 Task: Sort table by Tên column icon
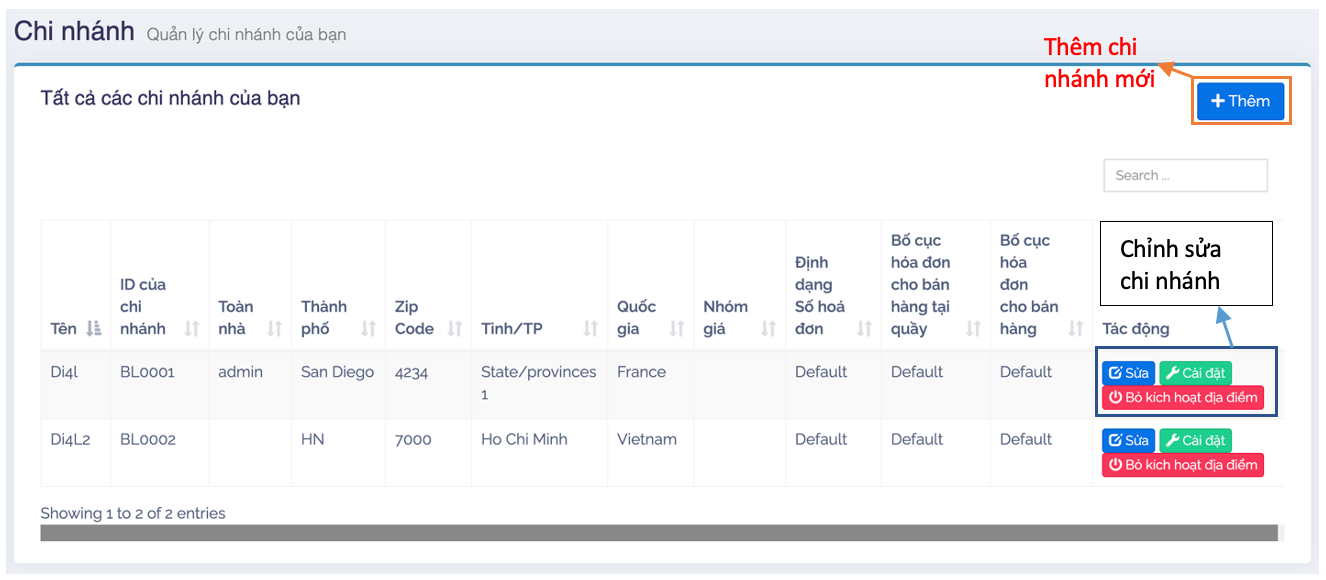pos(93,329)
